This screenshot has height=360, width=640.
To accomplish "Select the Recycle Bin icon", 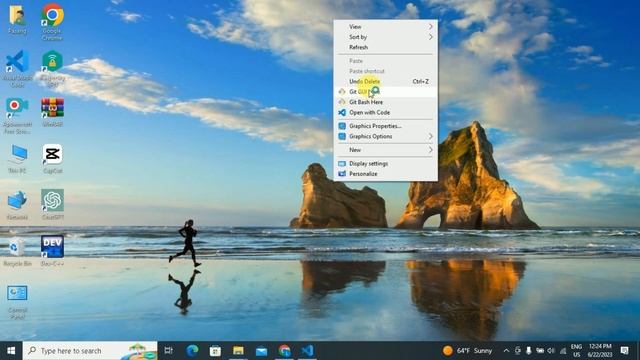I will (x=17, y=252).
